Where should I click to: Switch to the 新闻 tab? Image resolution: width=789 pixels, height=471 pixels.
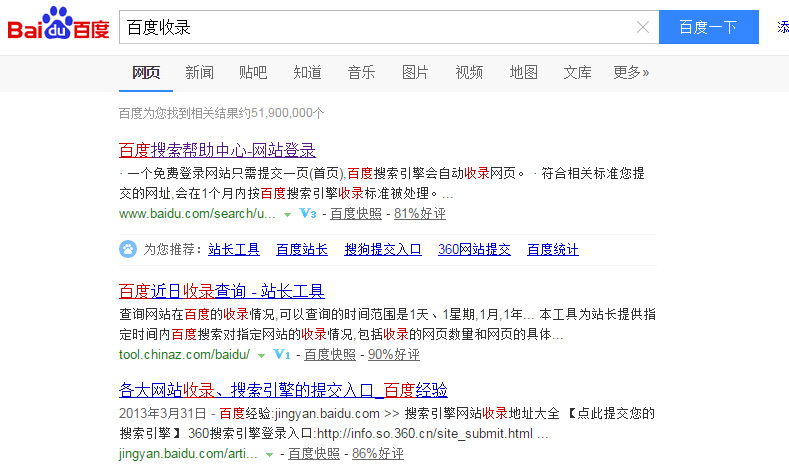click(199, 72)
